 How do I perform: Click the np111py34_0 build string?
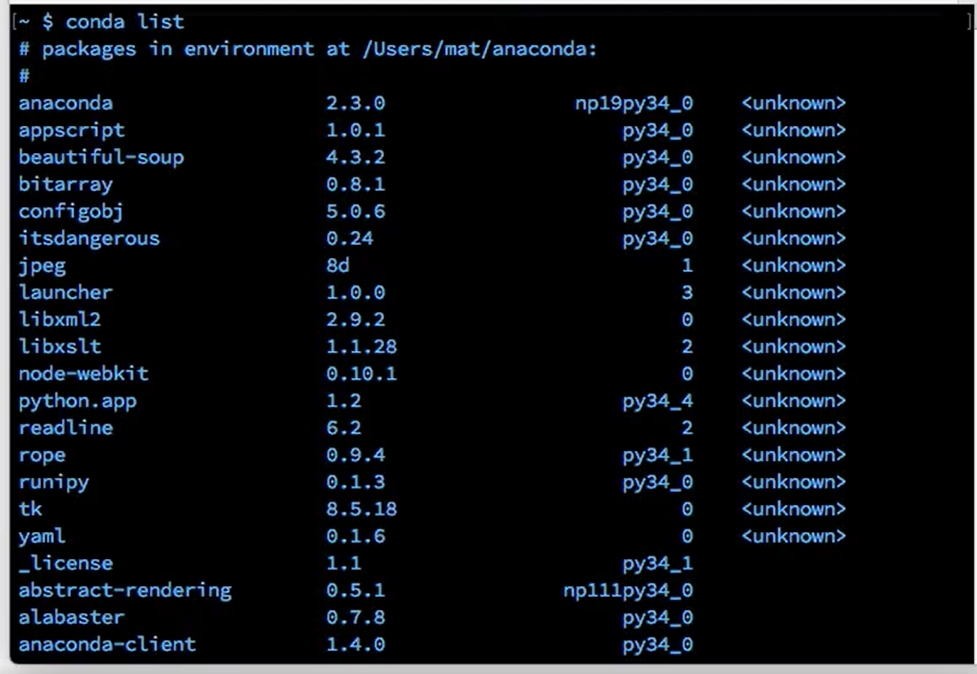click(x=627, y=590)
